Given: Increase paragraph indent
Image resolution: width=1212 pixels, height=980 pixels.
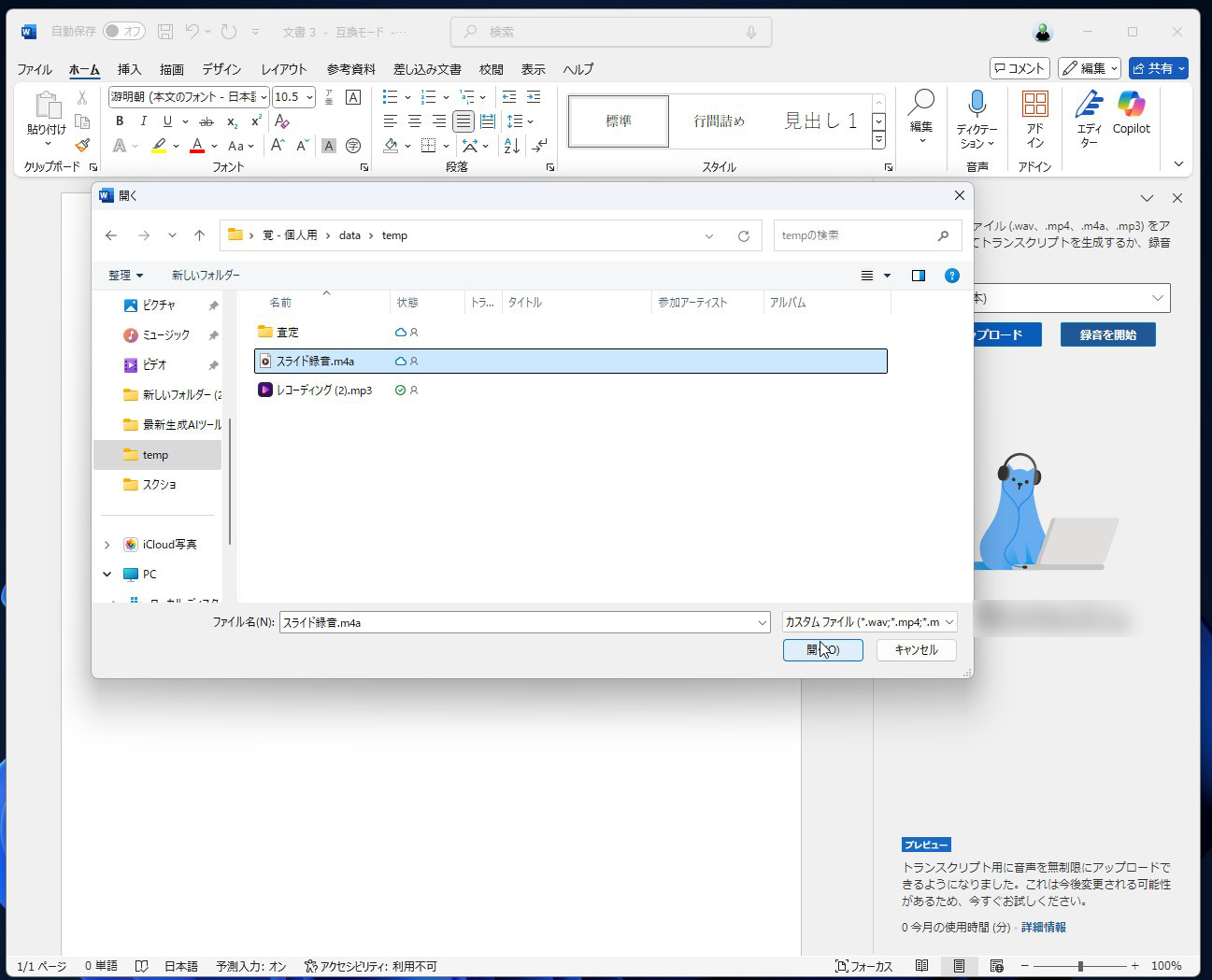Looking at the screenshot, I should (534, 97).
